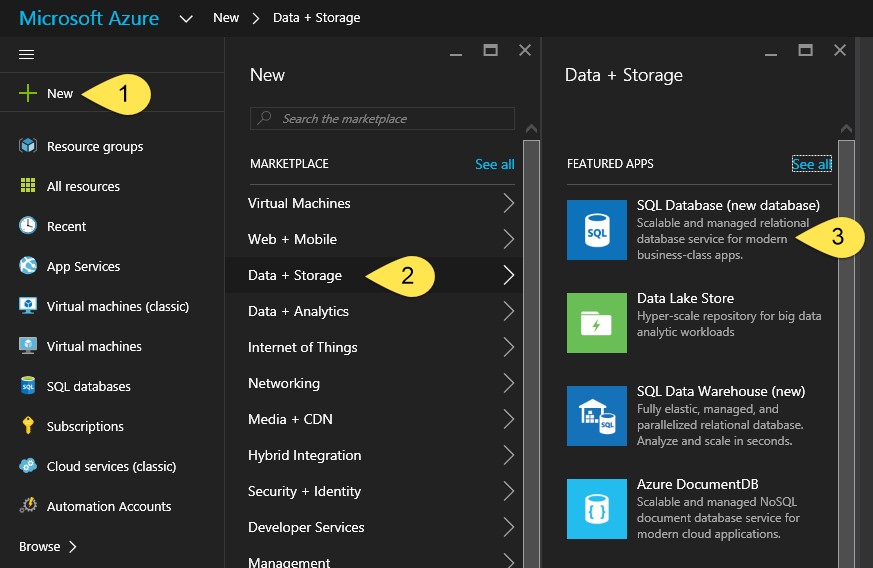Image resolution: width=873 pixels, height=568 pixels.
Task: Click the Automation Accounts gear icon
Action: 28,506
